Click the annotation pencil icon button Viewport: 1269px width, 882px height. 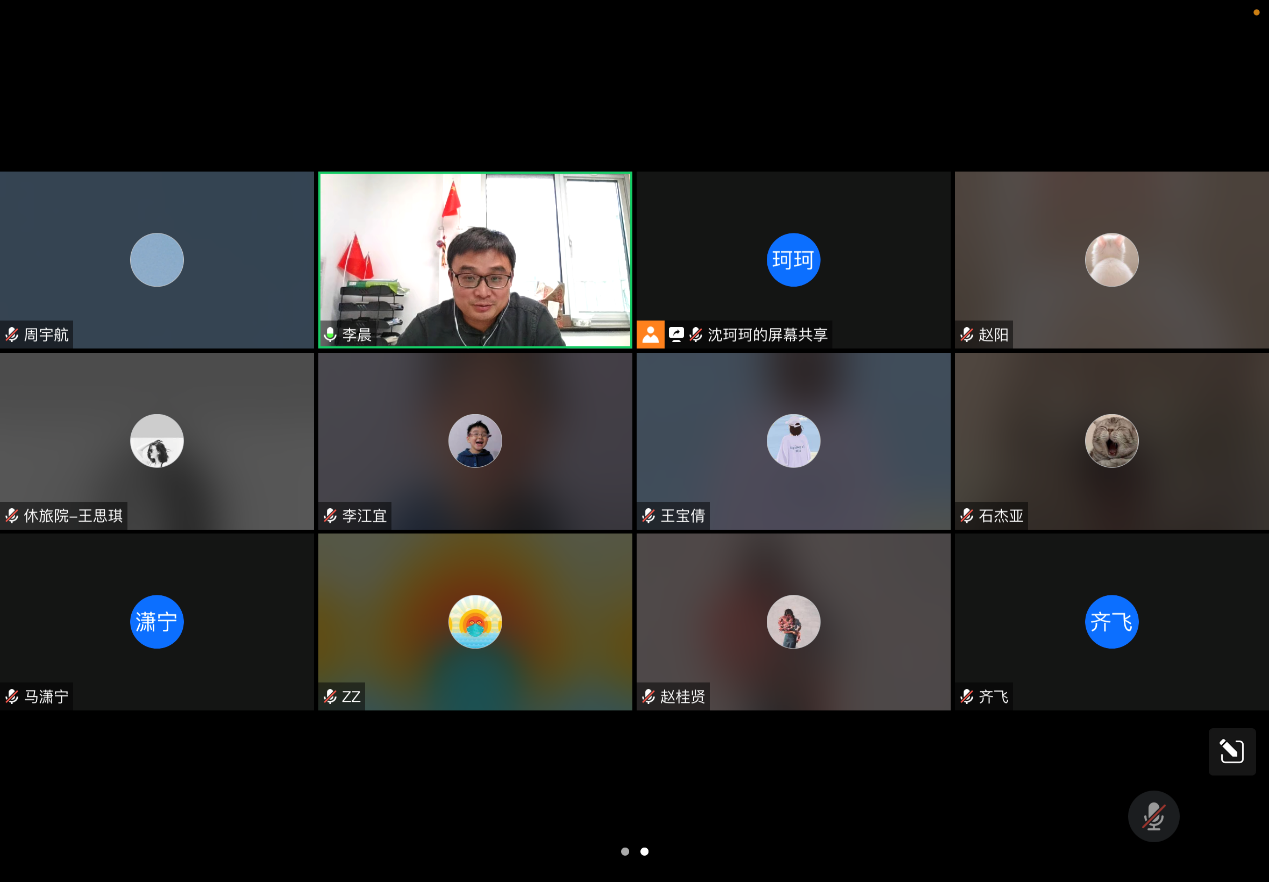[1232, 751]
